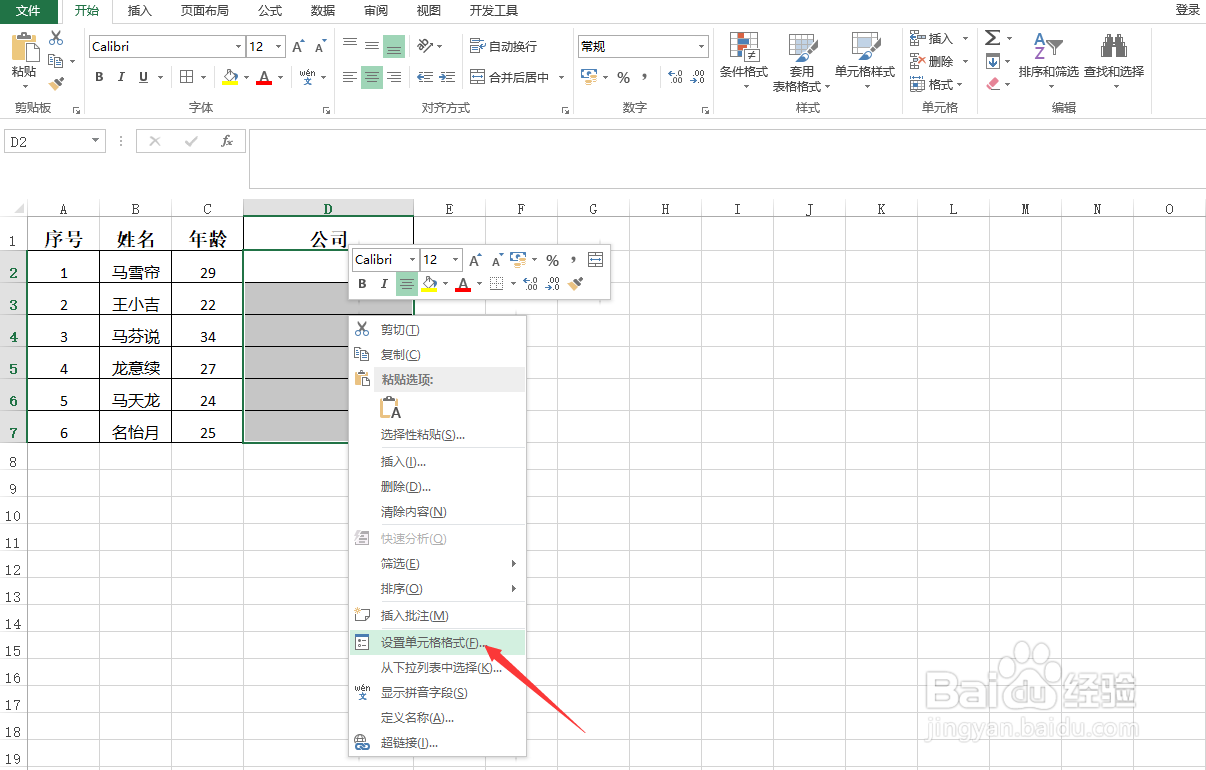Click the AutoSum sigma icon
This screenshot has width=1206, height=770.
pyautogui.click(x=992, y=38)
